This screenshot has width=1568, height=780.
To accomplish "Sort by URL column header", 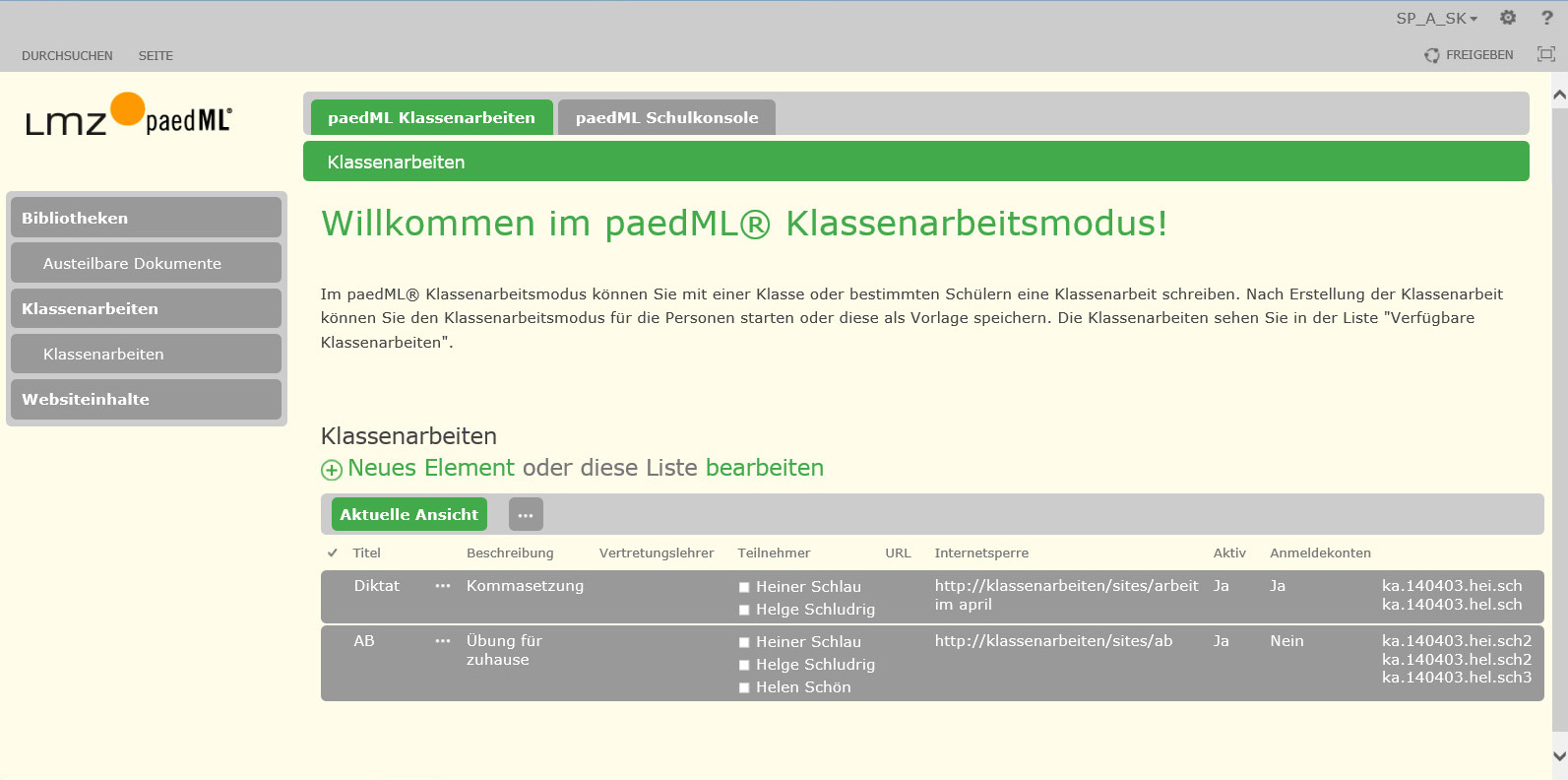I will pyautogui.click(x=898, y=553).
